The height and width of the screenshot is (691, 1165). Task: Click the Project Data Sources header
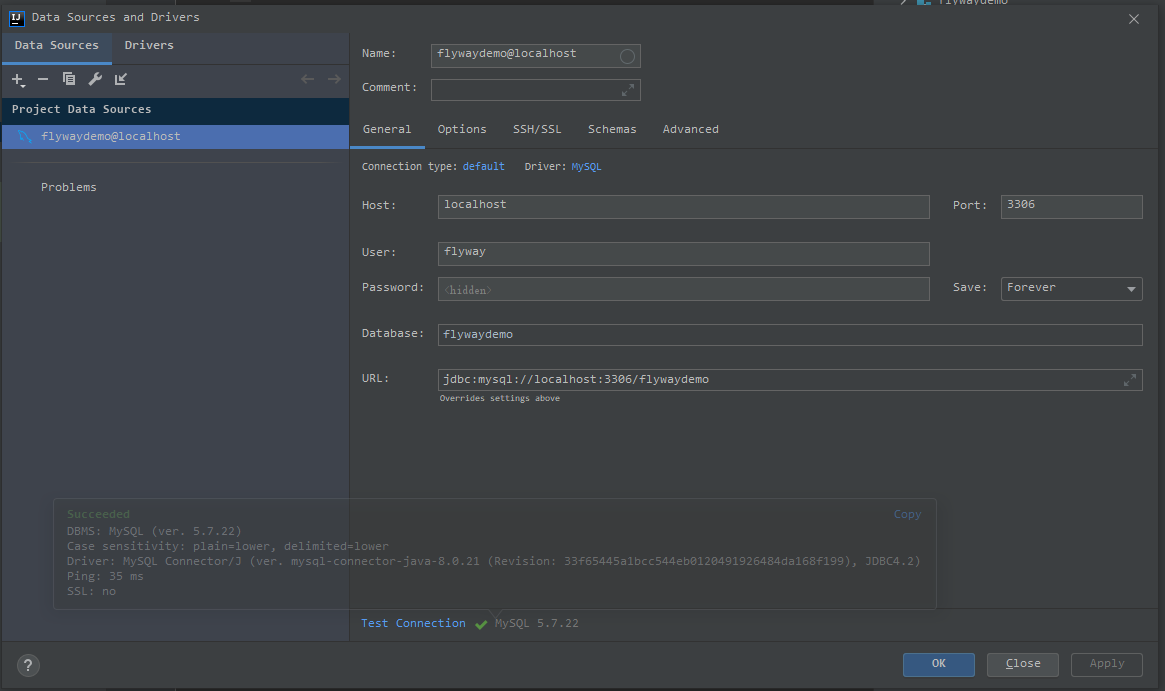coord(175,109)
